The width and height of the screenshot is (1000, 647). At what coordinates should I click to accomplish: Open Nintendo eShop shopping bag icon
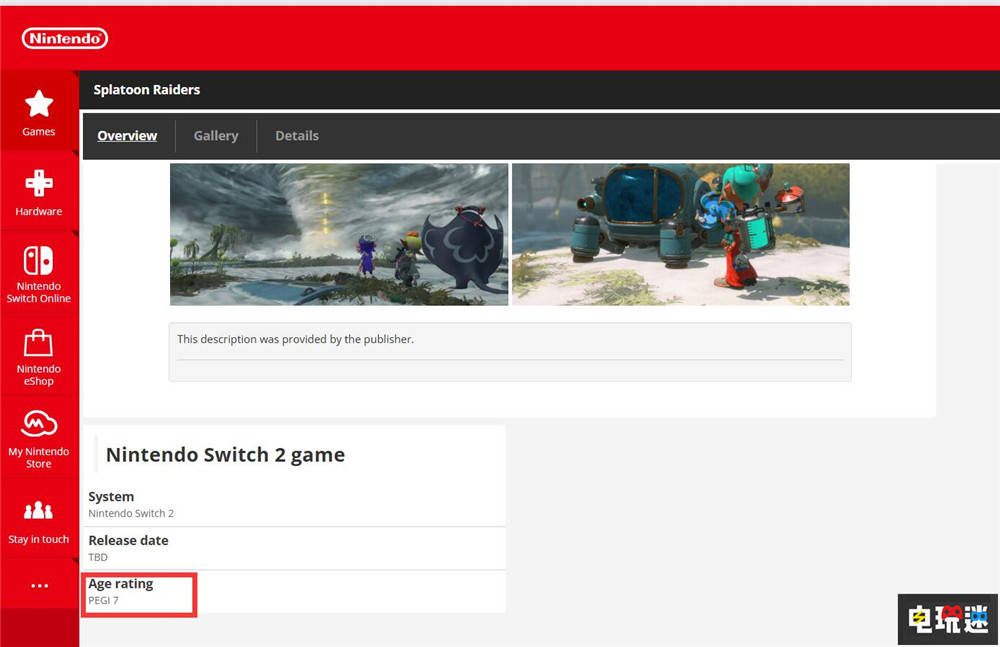pos(39,344)
